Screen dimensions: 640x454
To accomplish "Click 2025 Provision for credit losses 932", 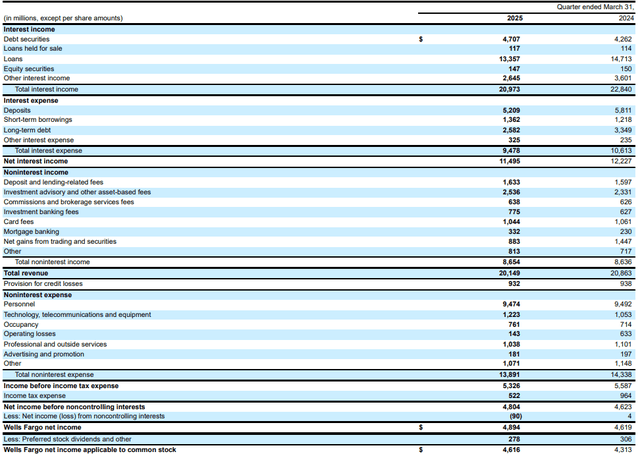I will (x=514, y=283).
